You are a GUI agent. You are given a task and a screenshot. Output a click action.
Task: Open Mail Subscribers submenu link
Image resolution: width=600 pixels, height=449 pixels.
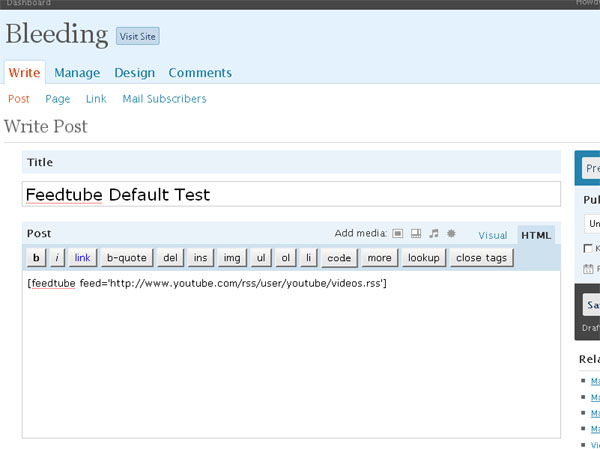(x=165, y=99)
